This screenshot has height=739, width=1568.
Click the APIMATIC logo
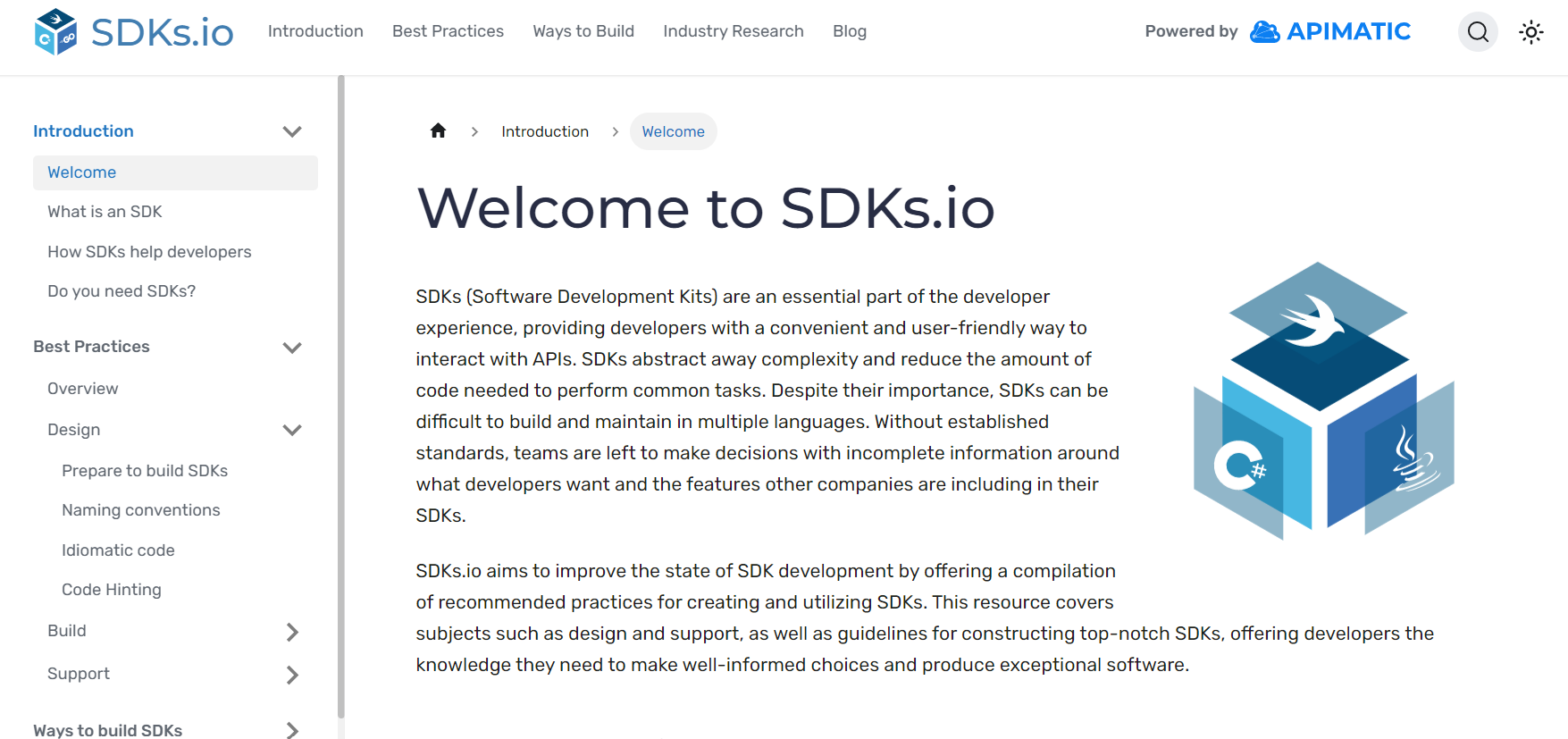coord(1330,31)
